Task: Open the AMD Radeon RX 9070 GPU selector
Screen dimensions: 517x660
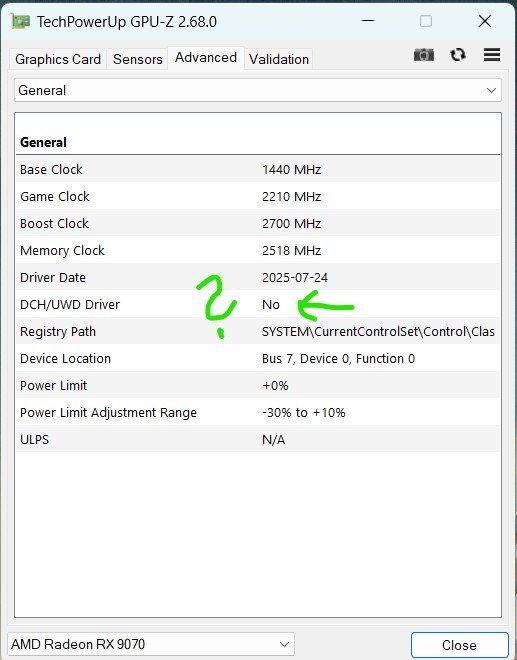Action: tap(151, 644)
